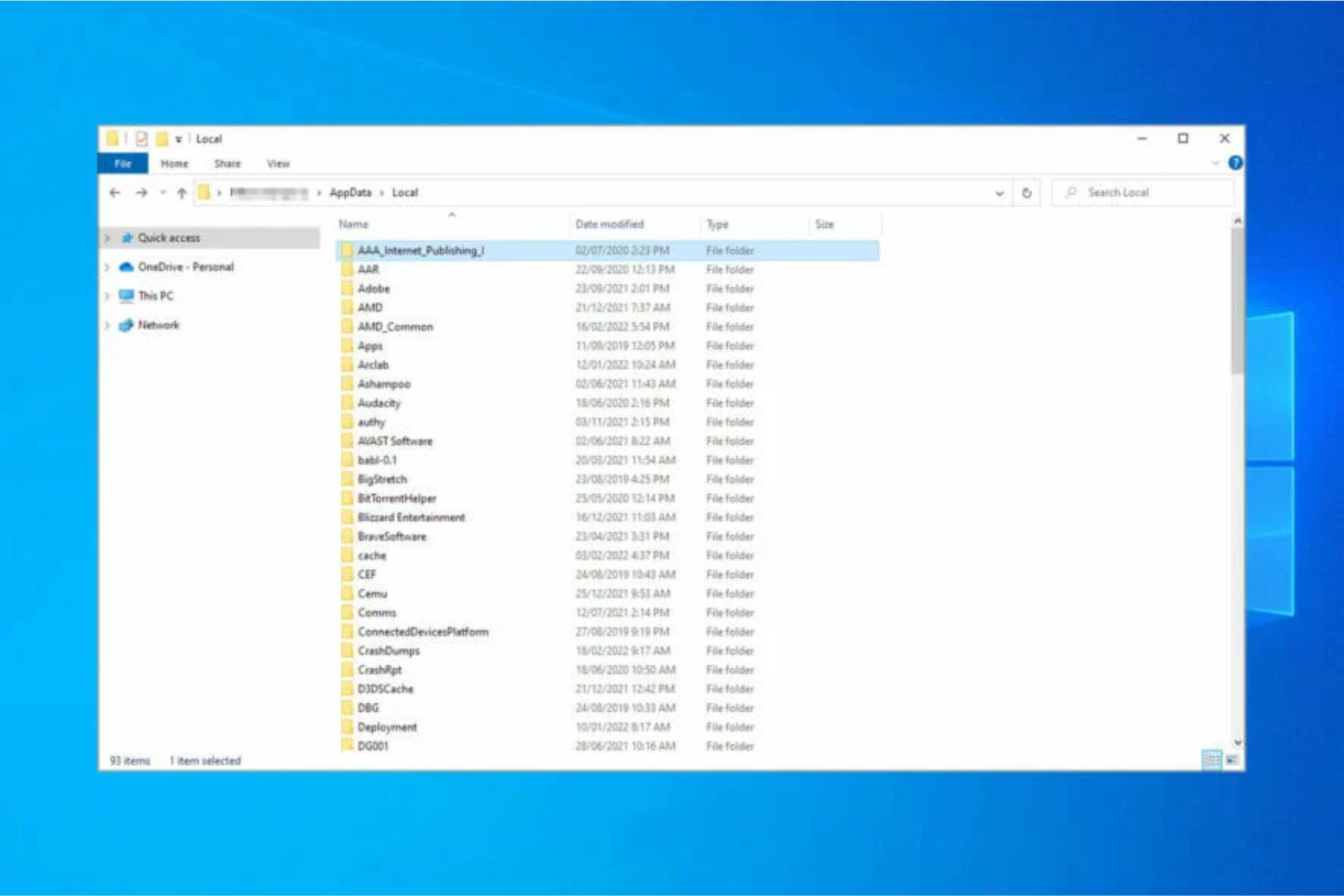Select the Adobe folder icon
Viewport: 1344px width, 896px height.
coord(347,288)
